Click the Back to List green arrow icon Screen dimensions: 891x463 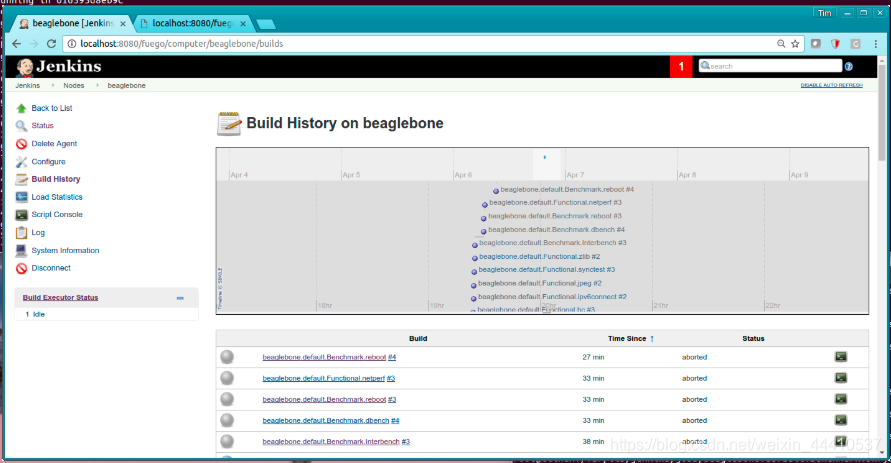[x=21, y=108]
